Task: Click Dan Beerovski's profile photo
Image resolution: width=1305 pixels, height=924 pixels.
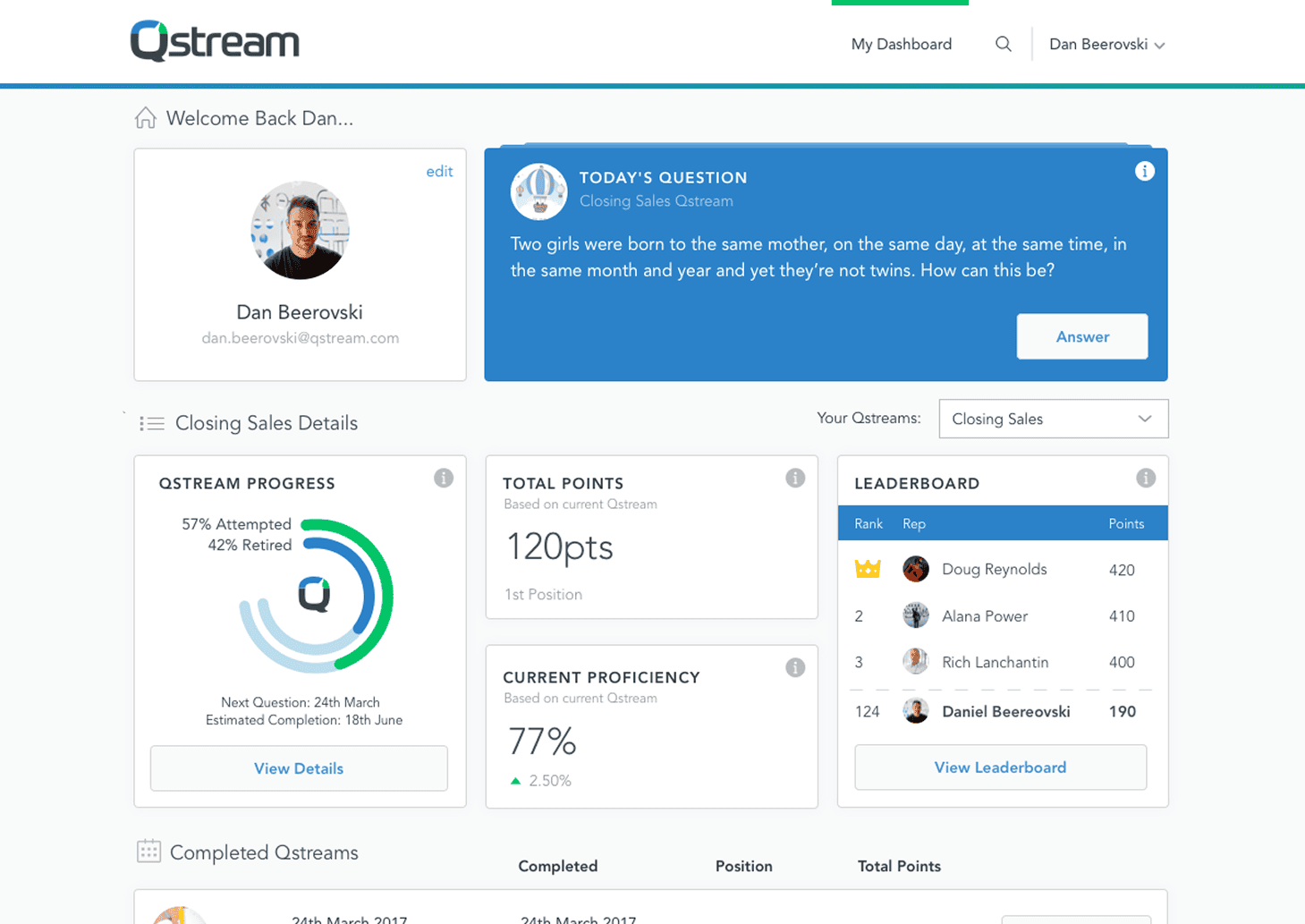Action: (300, 231)
